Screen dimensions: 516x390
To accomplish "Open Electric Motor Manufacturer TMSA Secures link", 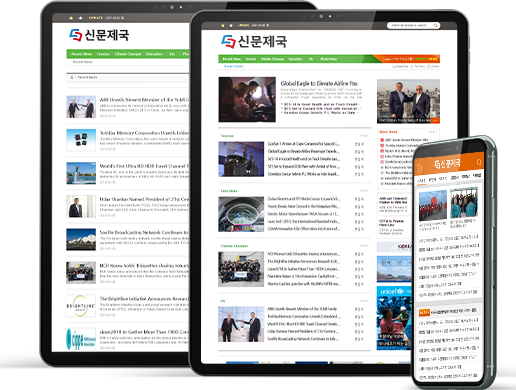I will point(303,214).
